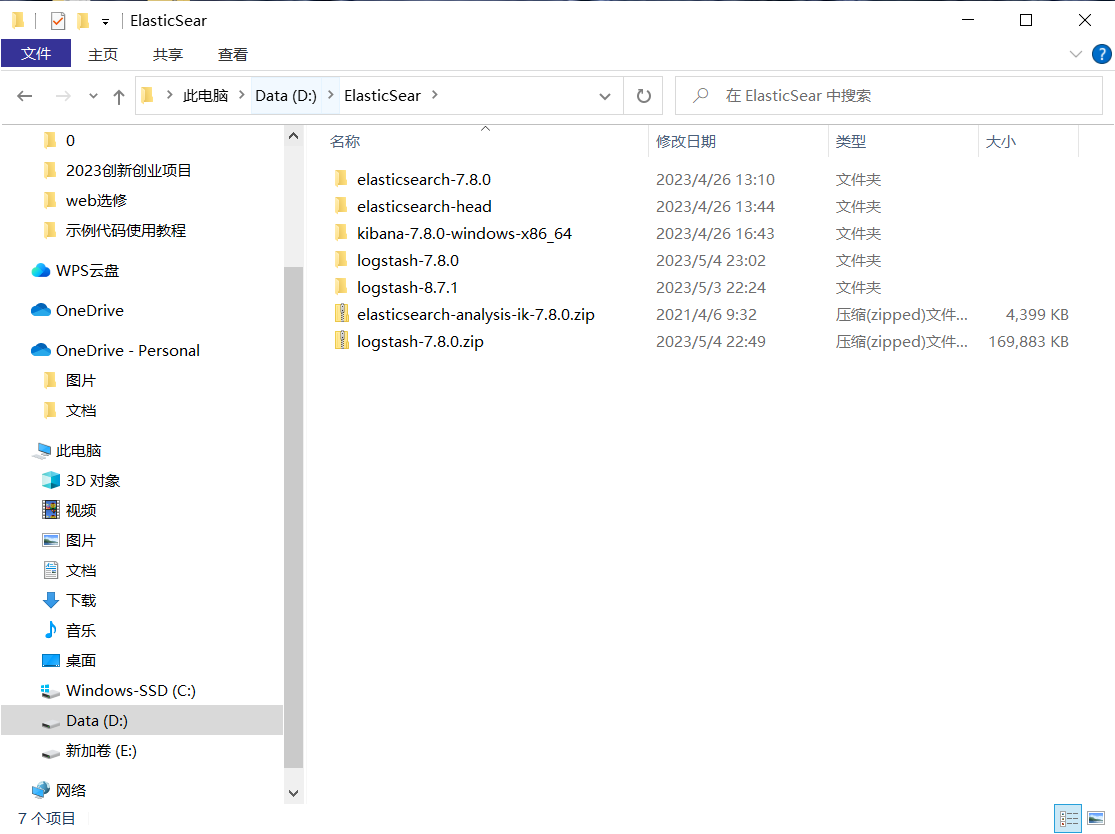Switch to the 共享 ribbon tab
1115x834 pixels.
pyautogui.click(x=168, y=55)
